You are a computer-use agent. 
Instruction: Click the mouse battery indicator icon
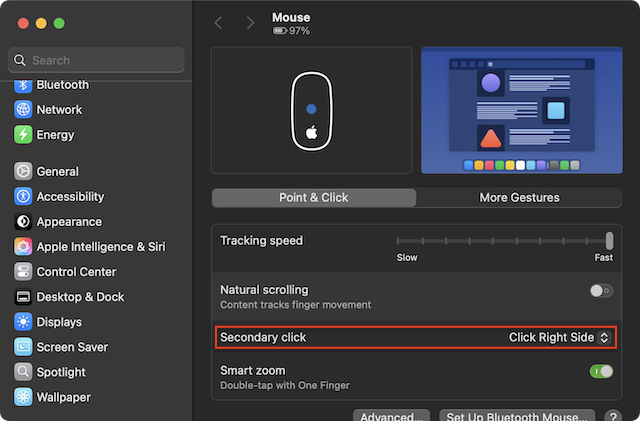click(x=280, y=31)
